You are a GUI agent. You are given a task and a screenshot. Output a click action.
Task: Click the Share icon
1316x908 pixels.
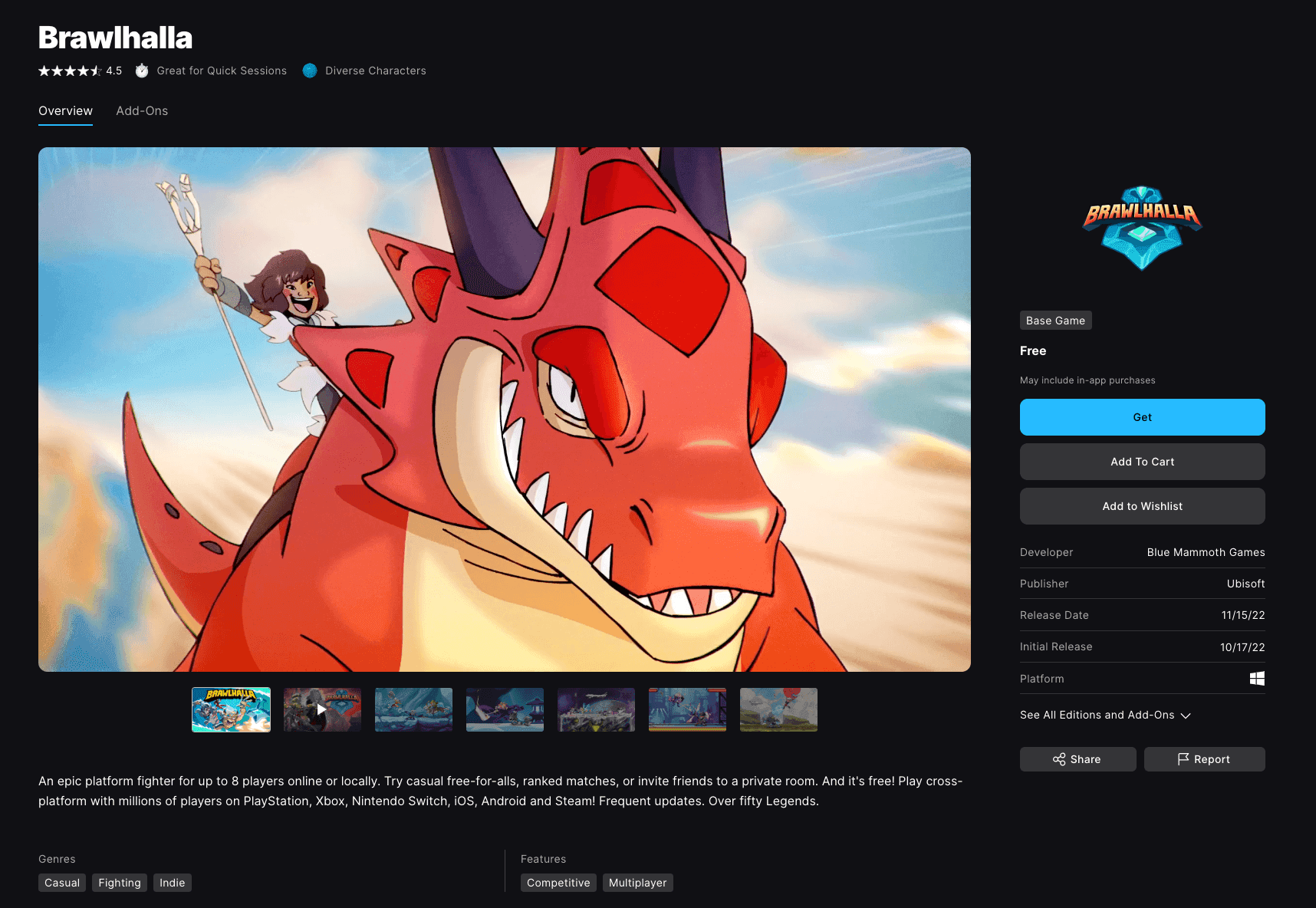tap(1059, 759)
